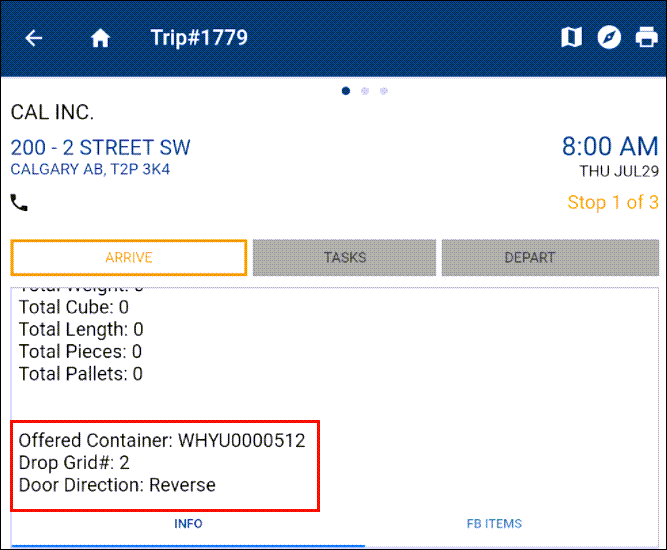Select the first page indicator dot
Viewport: 667px width, 550px height.
346,91
